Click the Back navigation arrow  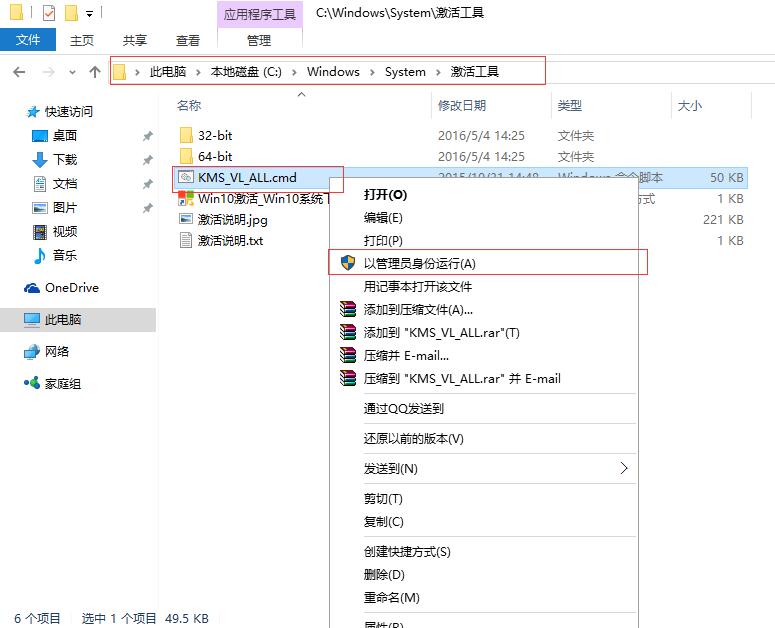click(19, 72)
